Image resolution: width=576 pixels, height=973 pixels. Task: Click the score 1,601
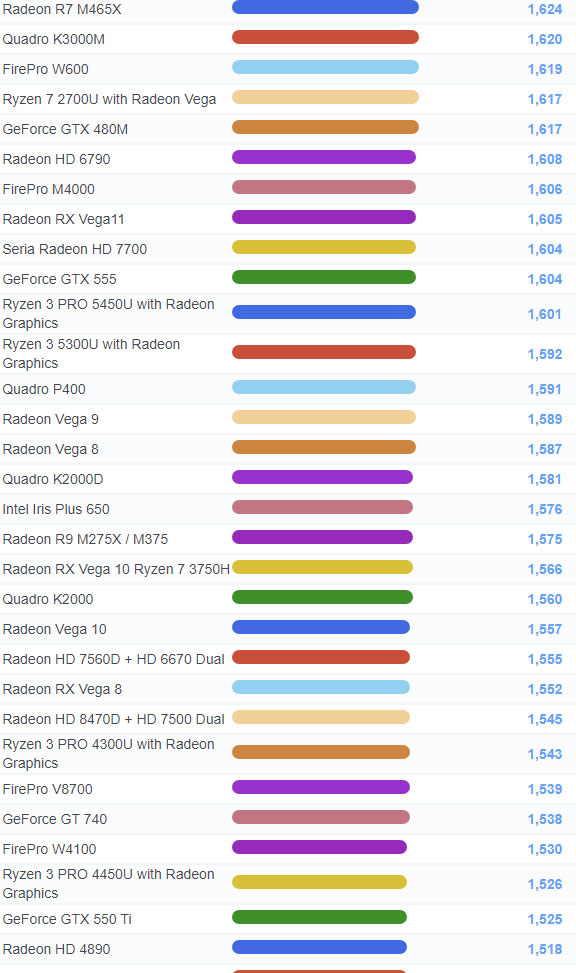click(545, 314)
